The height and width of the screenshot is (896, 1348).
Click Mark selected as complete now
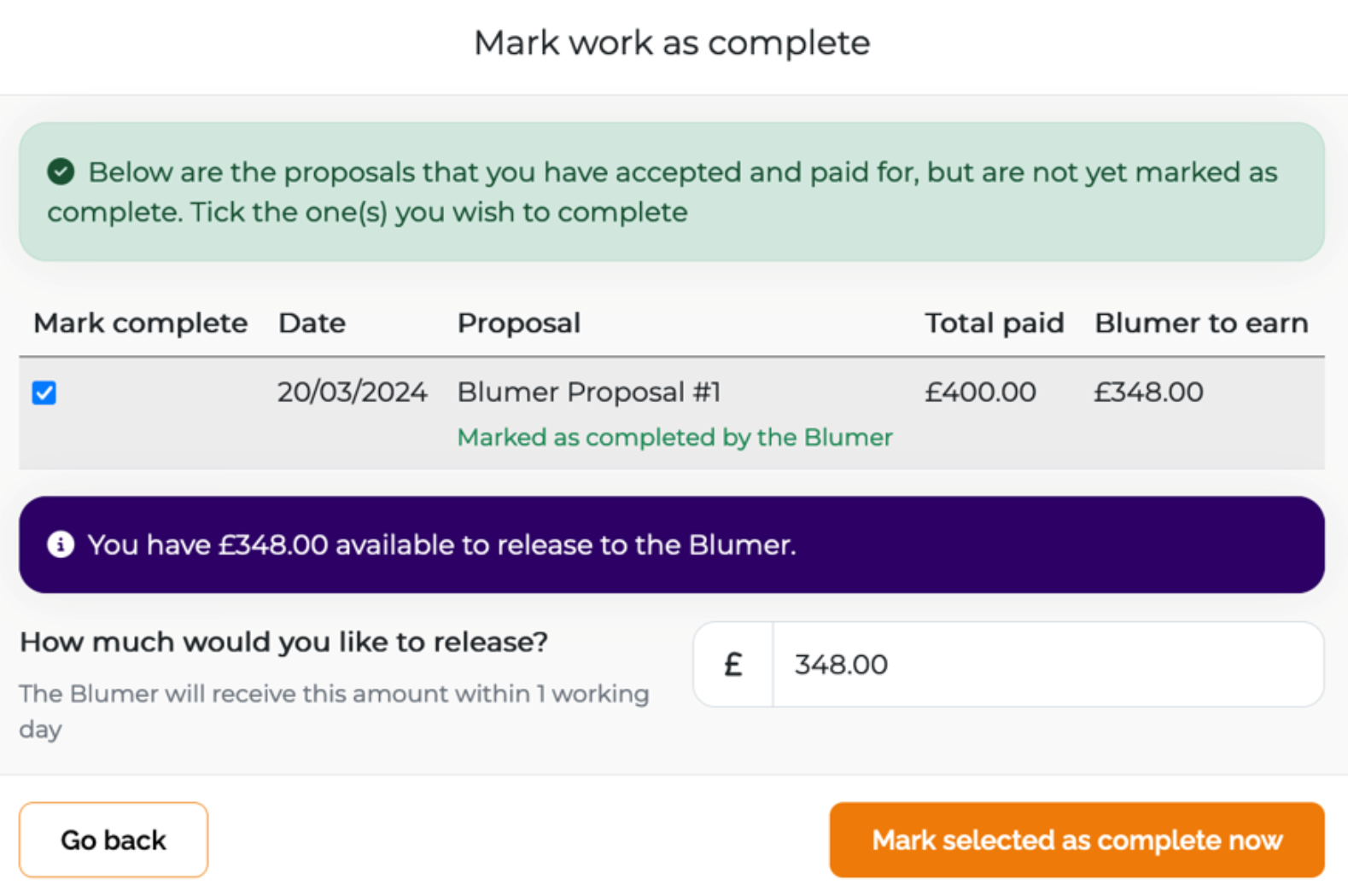pyautogui.click(x=1077, y=841)
